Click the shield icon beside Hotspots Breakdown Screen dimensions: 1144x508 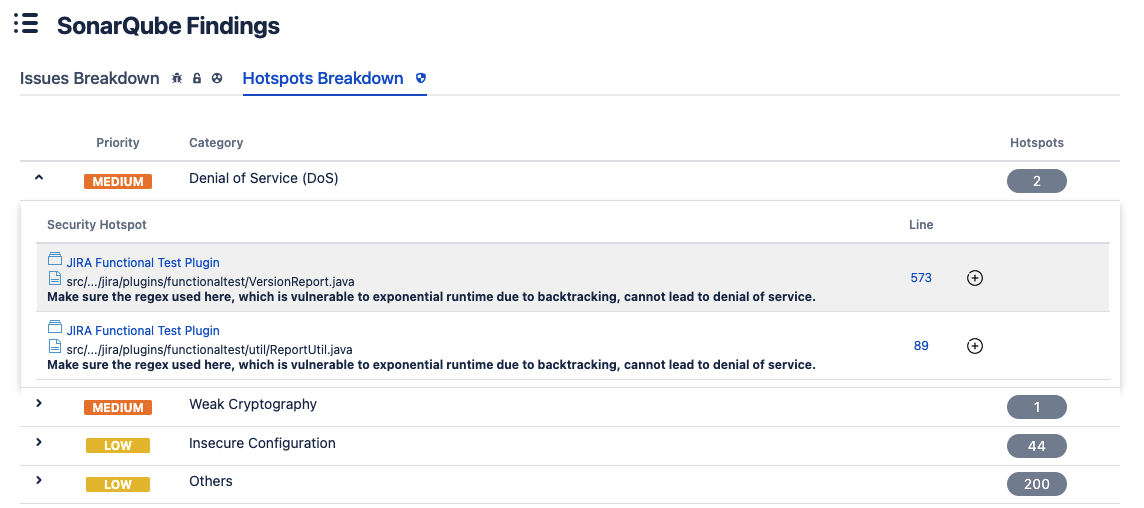(x=420, y=78)
